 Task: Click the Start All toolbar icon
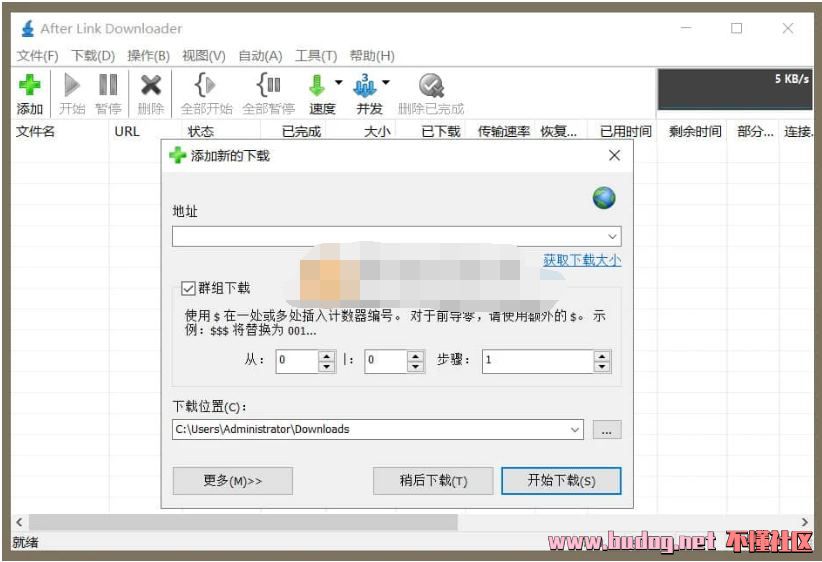coord(206,84)
